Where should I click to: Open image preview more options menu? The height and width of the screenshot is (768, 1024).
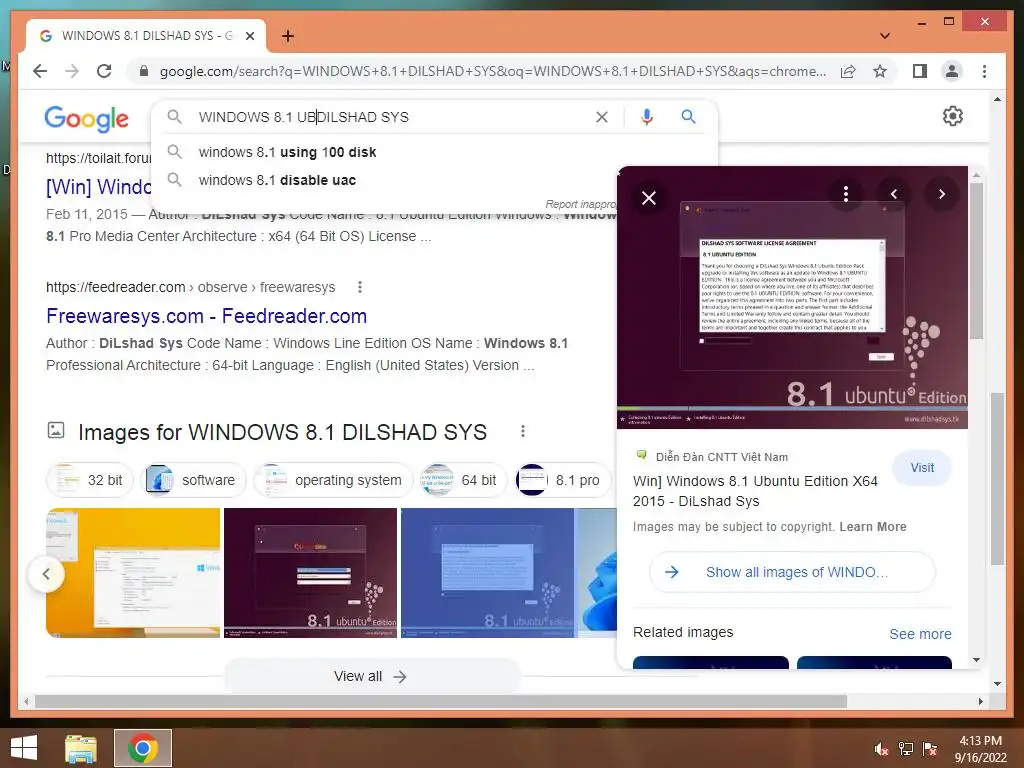coord(846,194)
